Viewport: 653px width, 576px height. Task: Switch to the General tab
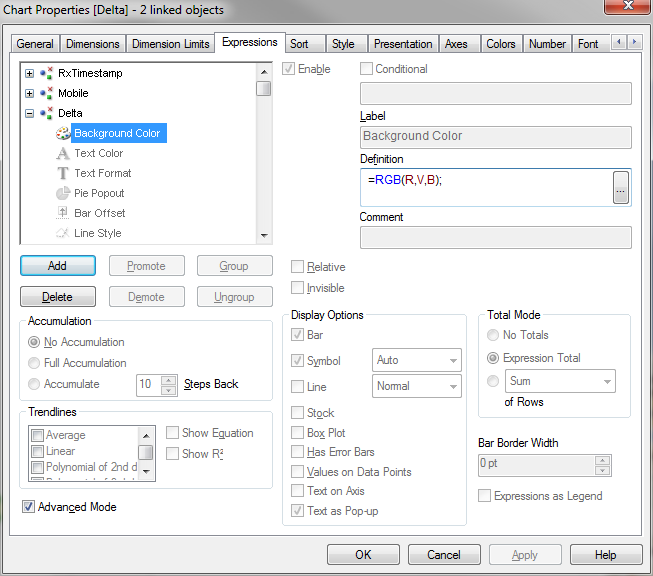[x=35, y=44]
